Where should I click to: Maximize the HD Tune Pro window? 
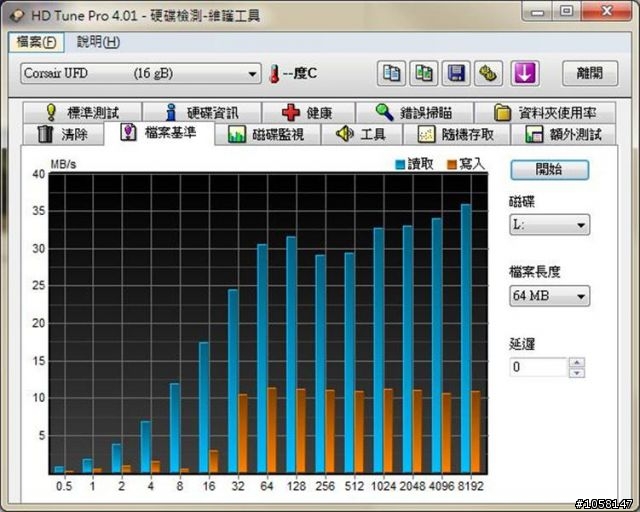coord(566,12)
